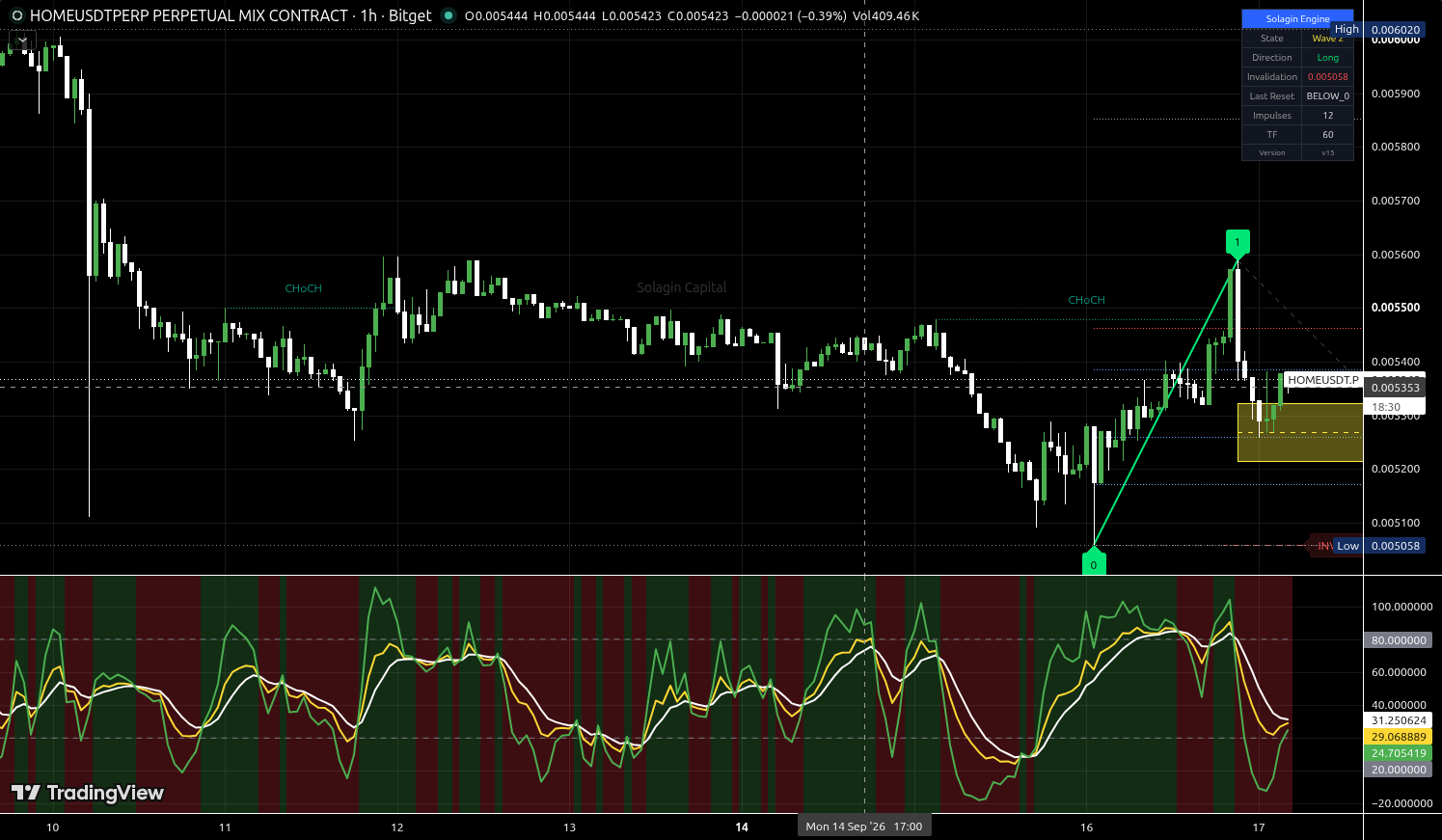The width and height of the screenshot is (1442, 840).
Task: Click the left CHoCH label near date 11
Action: click(304, 288)
